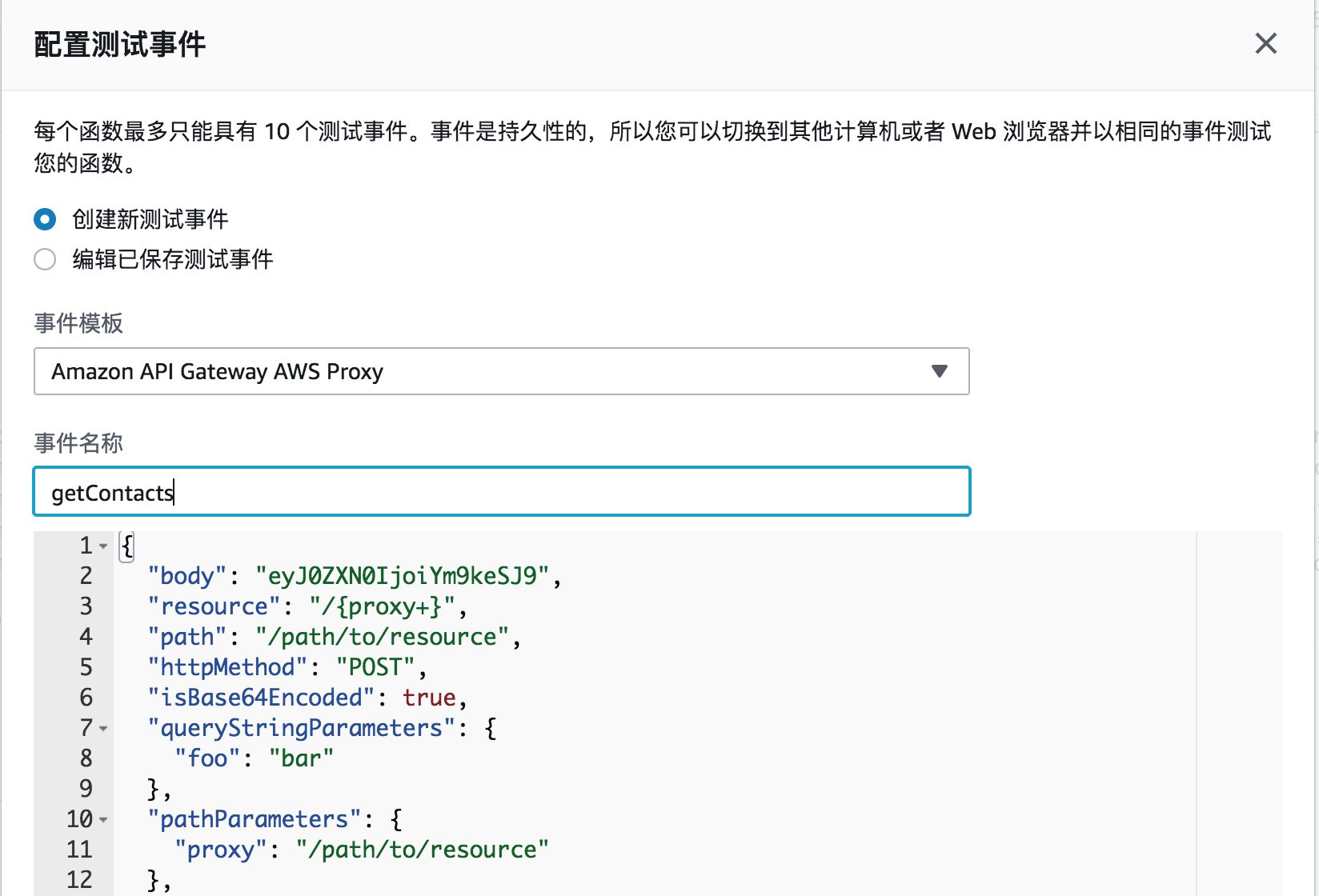Viewport: 1319px width, 896px height.
Task: Click line number 5 in the gutter
Action: point(86,667)
